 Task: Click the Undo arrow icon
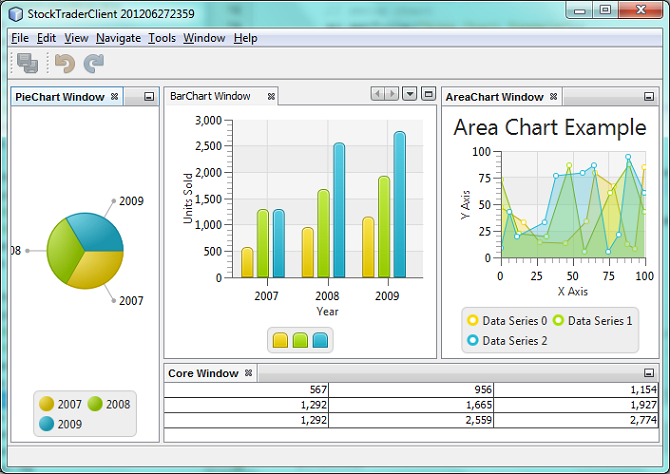coord(65,64)
